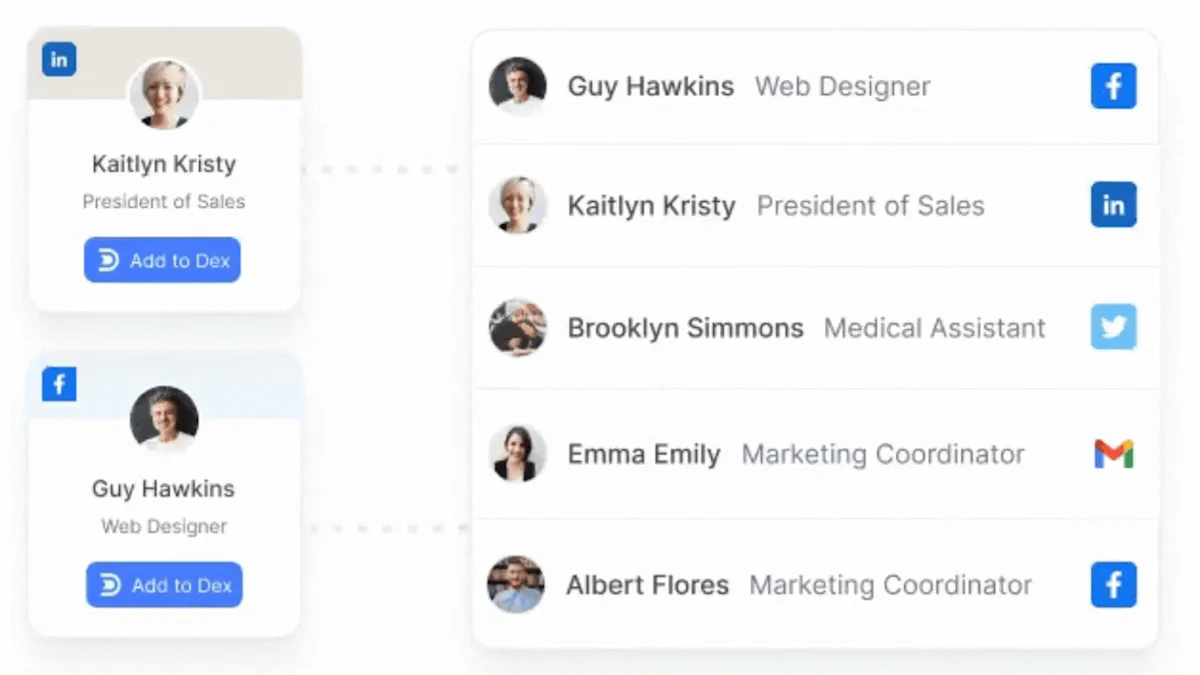Image resolution: width=1200 pixels, height=675 pixels.
Task: Add Guy Hawkins to Dex
Action: click(164, 585)
